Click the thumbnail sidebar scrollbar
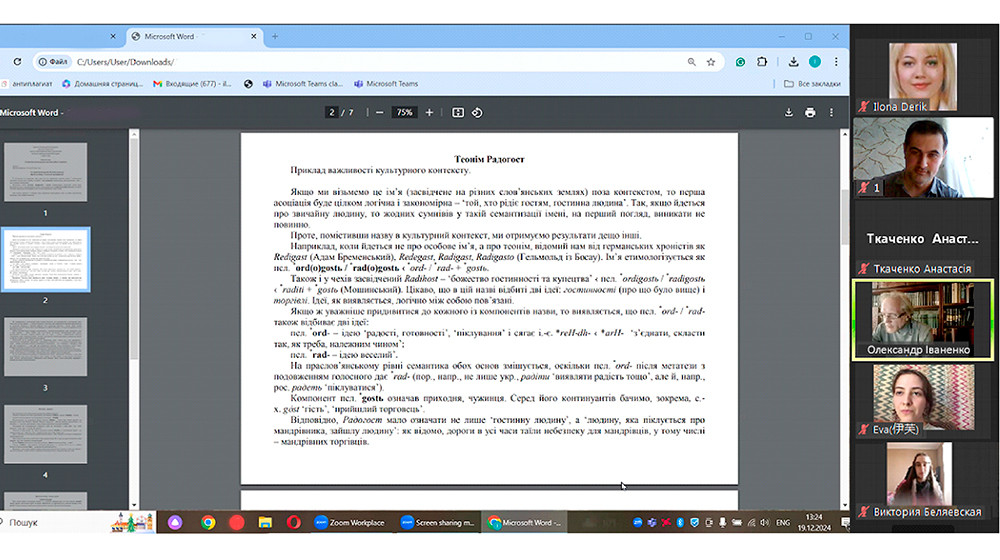Screen dimensions: 1000x560 point(134,249)
